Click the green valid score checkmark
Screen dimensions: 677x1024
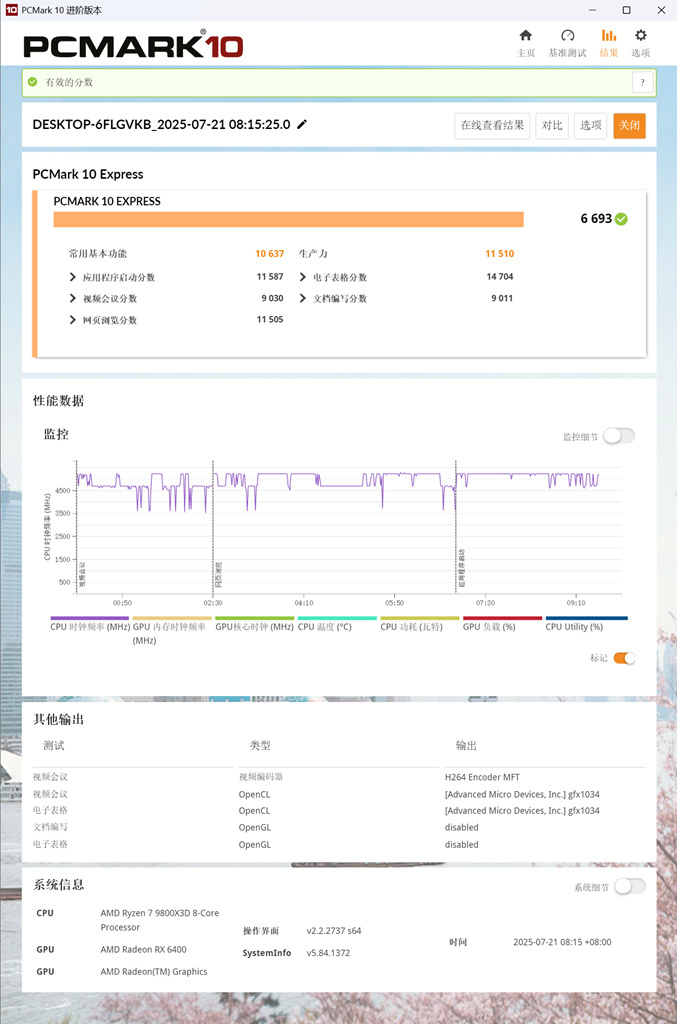pos(33,82)
